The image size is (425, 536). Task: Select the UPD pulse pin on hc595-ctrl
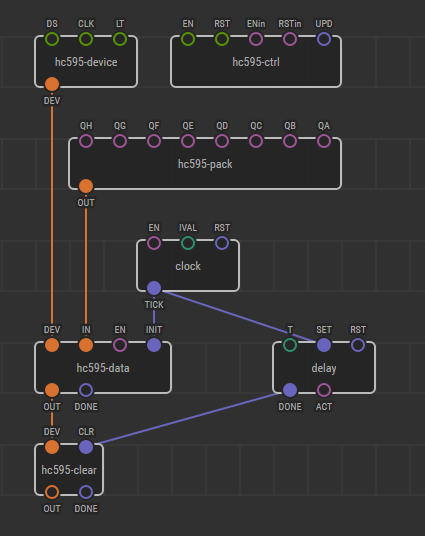point(324,39)
